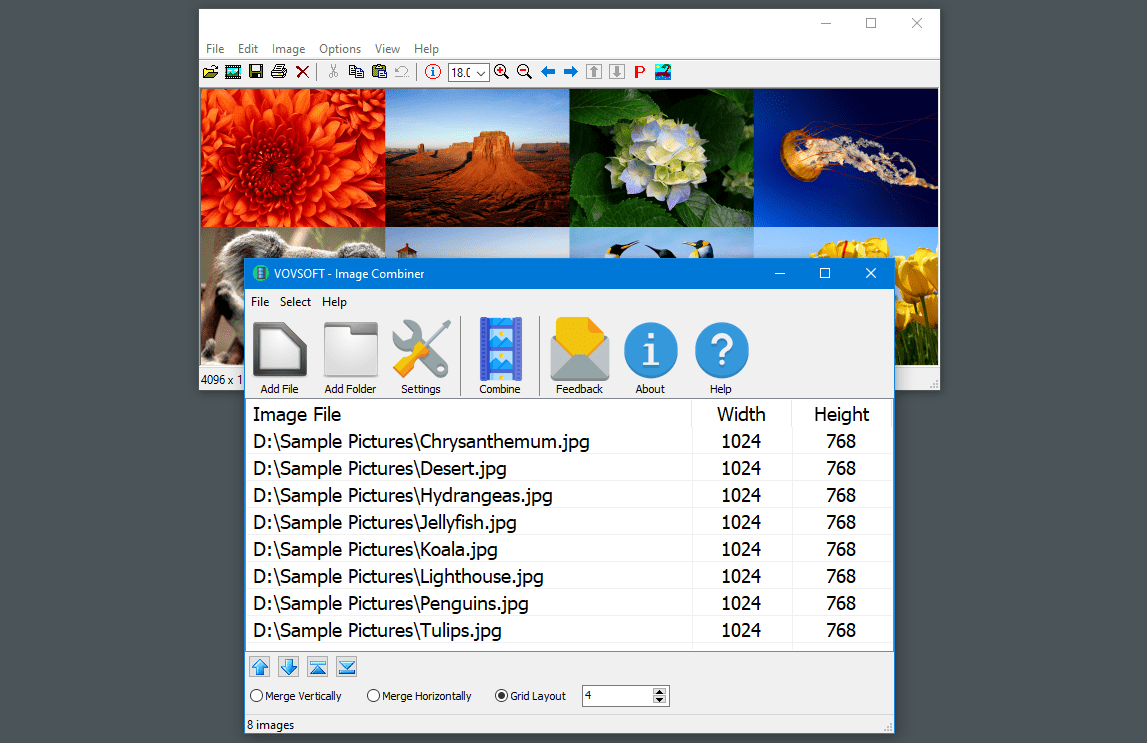Select the Merge Vertically option
This screenshot has width=1147, height=743.
257,695
